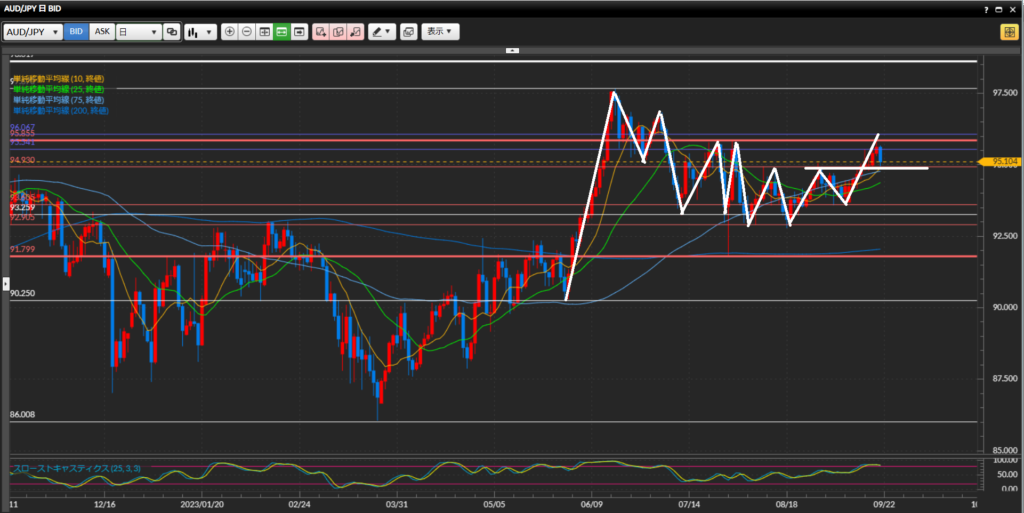This screenshot has width=1024, height=513.
Task: Toggle the green horizontal fit button
Action: point(282,32)
